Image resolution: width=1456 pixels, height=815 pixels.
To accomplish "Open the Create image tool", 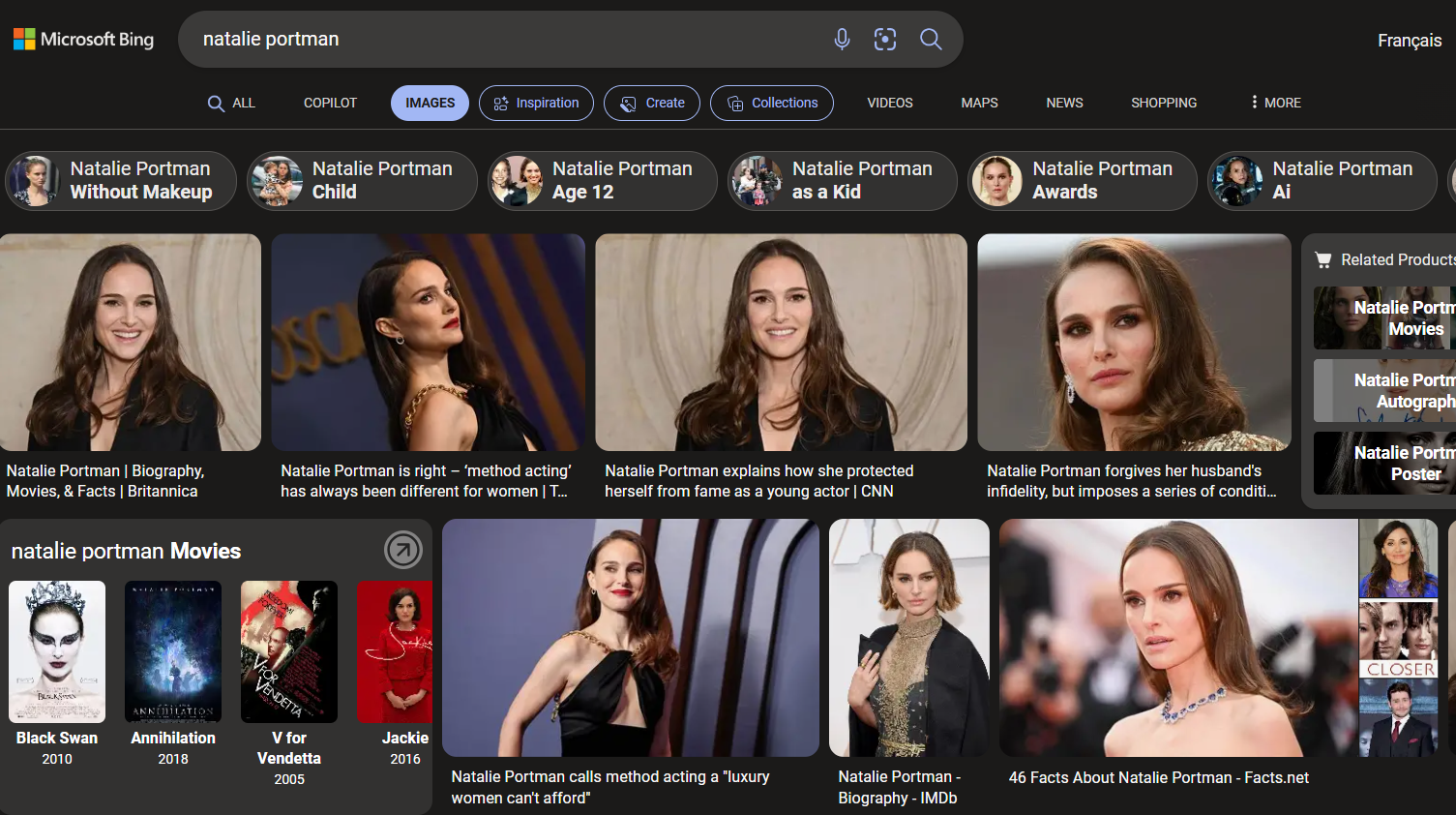I will (x=652, y=104).
